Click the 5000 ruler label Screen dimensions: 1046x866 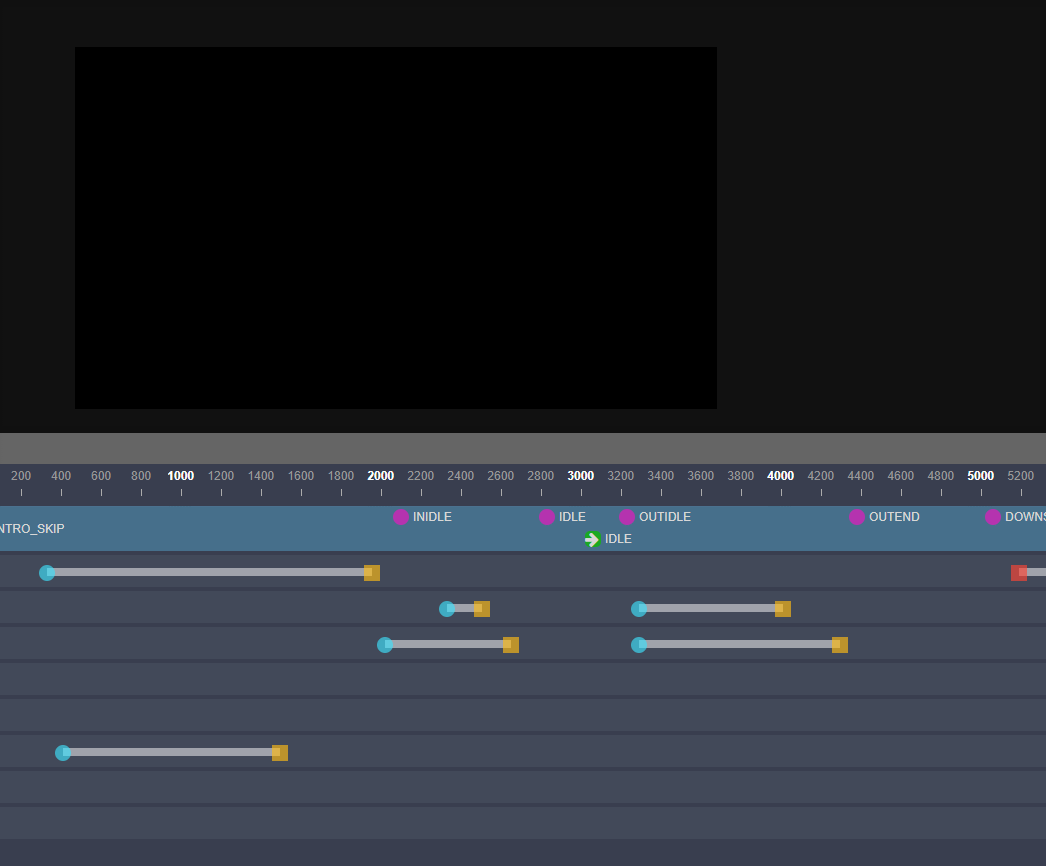pyautogui.click(x=981, y=476)
